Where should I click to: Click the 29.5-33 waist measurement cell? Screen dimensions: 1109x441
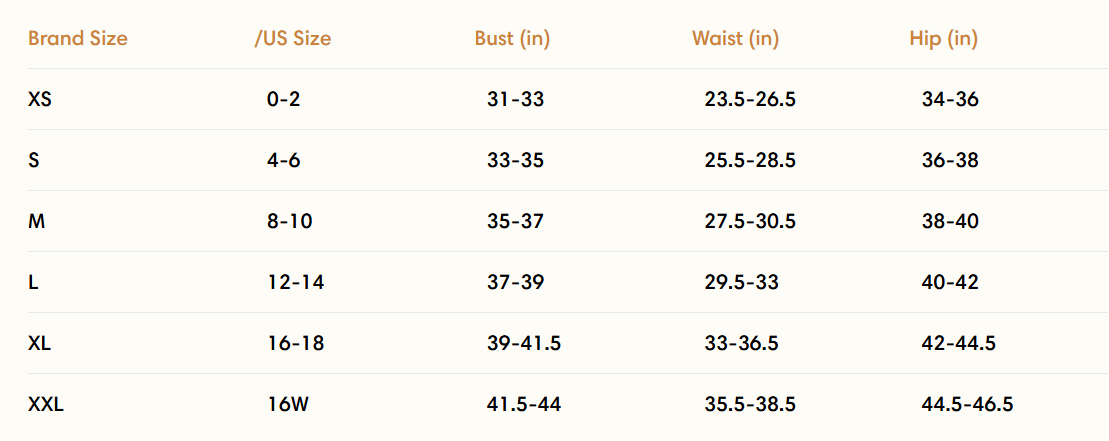coord(741,282)
